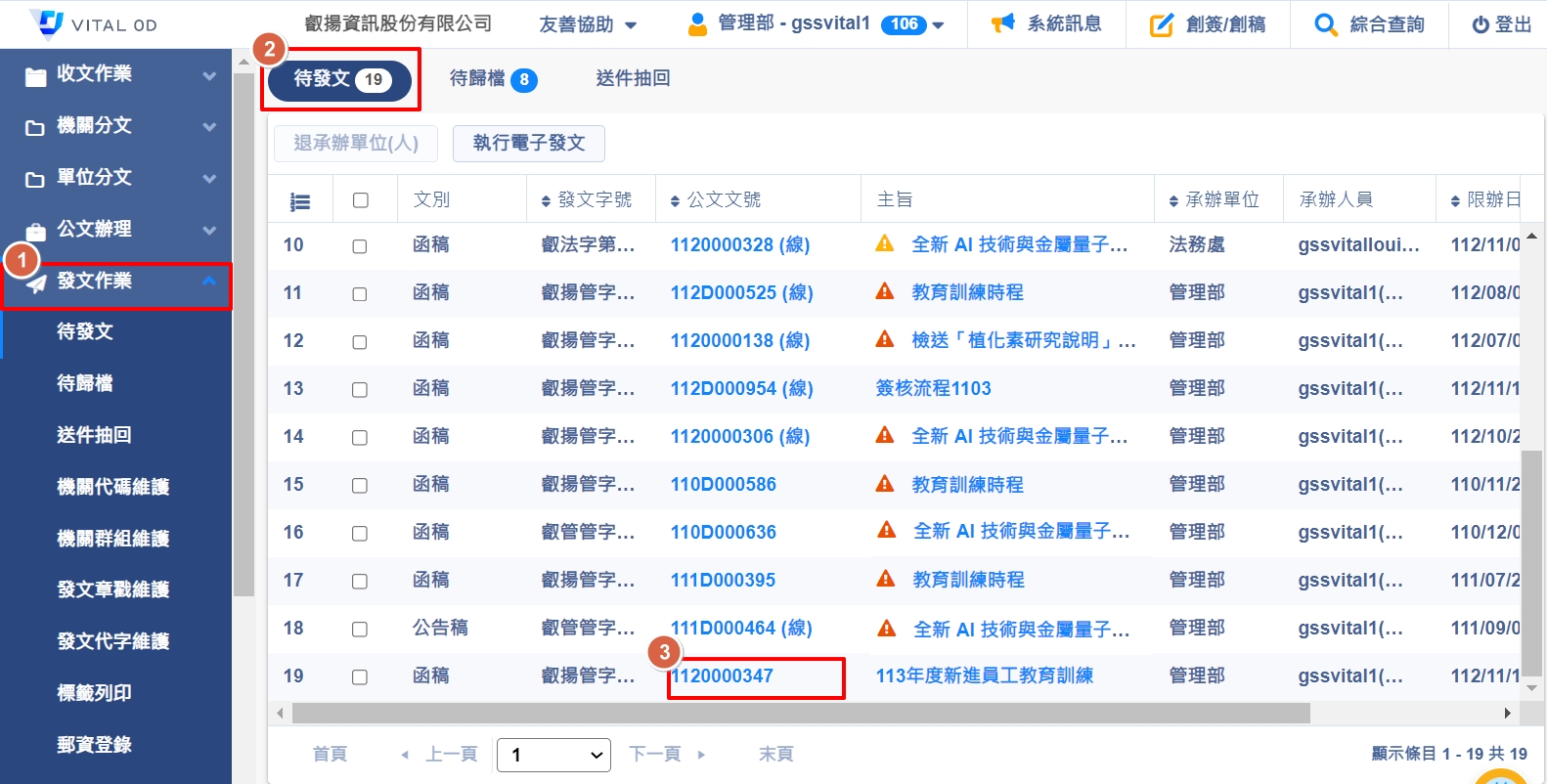Toggle the select-all checkbox in header
1547x784 pixels.
pyautogui.click(x=361, y=200)
